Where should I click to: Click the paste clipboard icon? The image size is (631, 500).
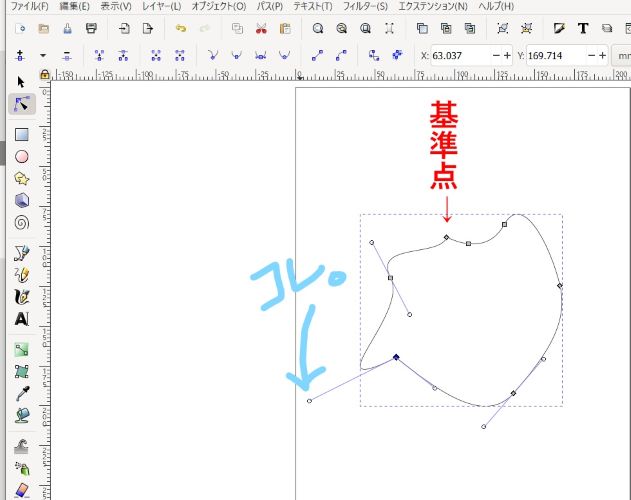tap(285, 28)
